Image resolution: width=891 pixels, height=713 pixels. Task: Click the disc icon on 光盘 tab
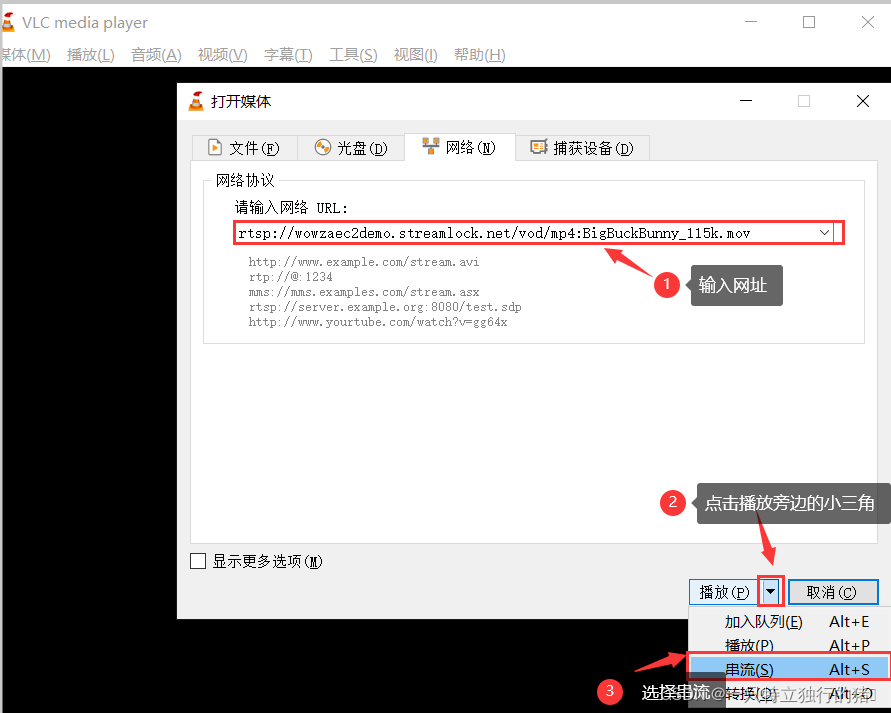point(323,148)
